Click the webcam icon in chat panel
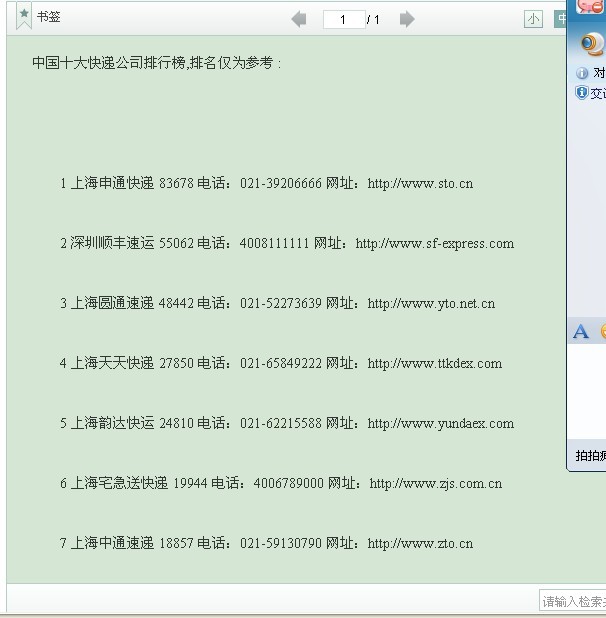Viewport: 606px width, 618px height. 593,44
